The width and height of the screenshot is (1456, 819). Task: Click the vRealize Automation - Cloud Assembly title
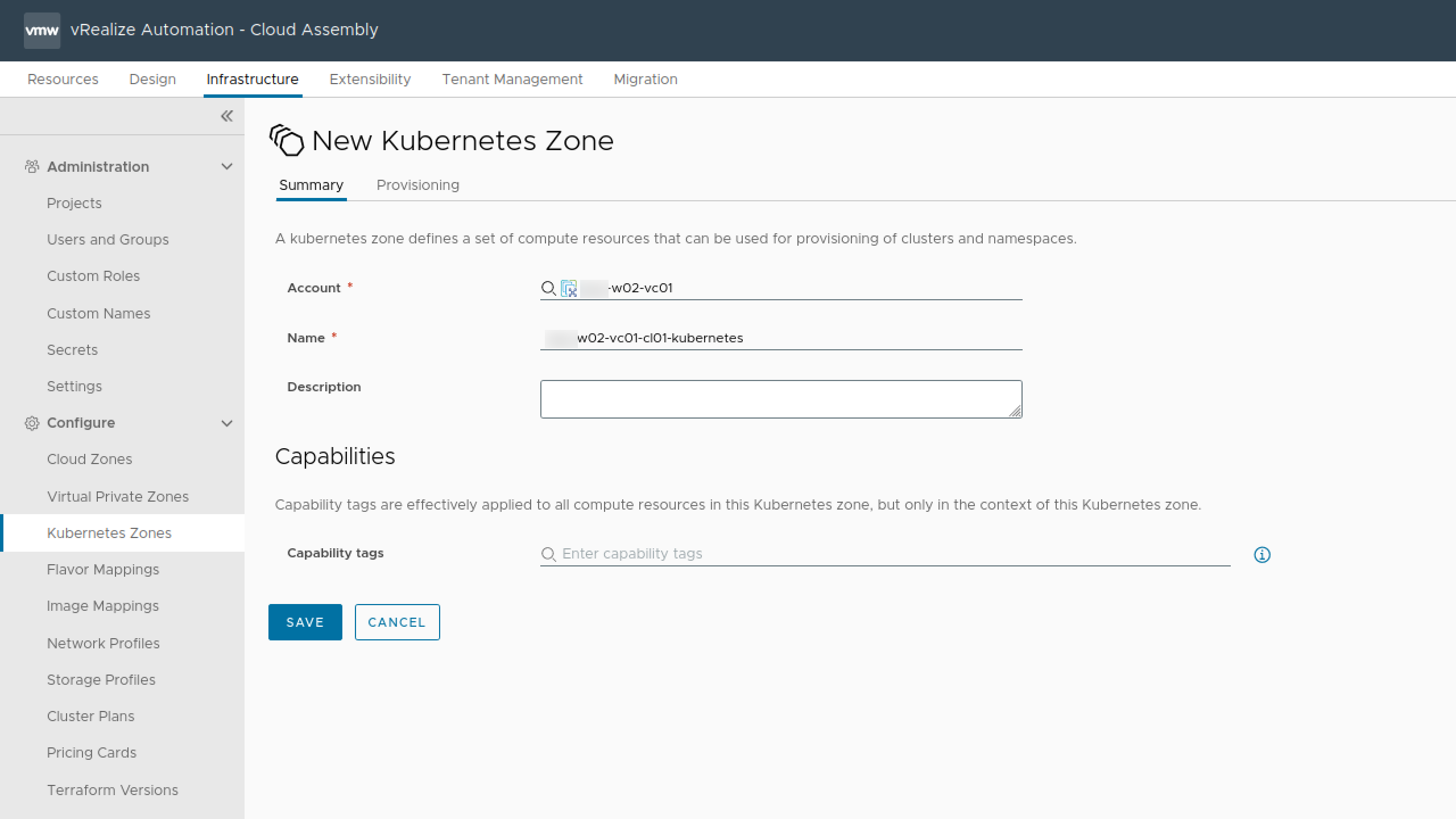224,30
